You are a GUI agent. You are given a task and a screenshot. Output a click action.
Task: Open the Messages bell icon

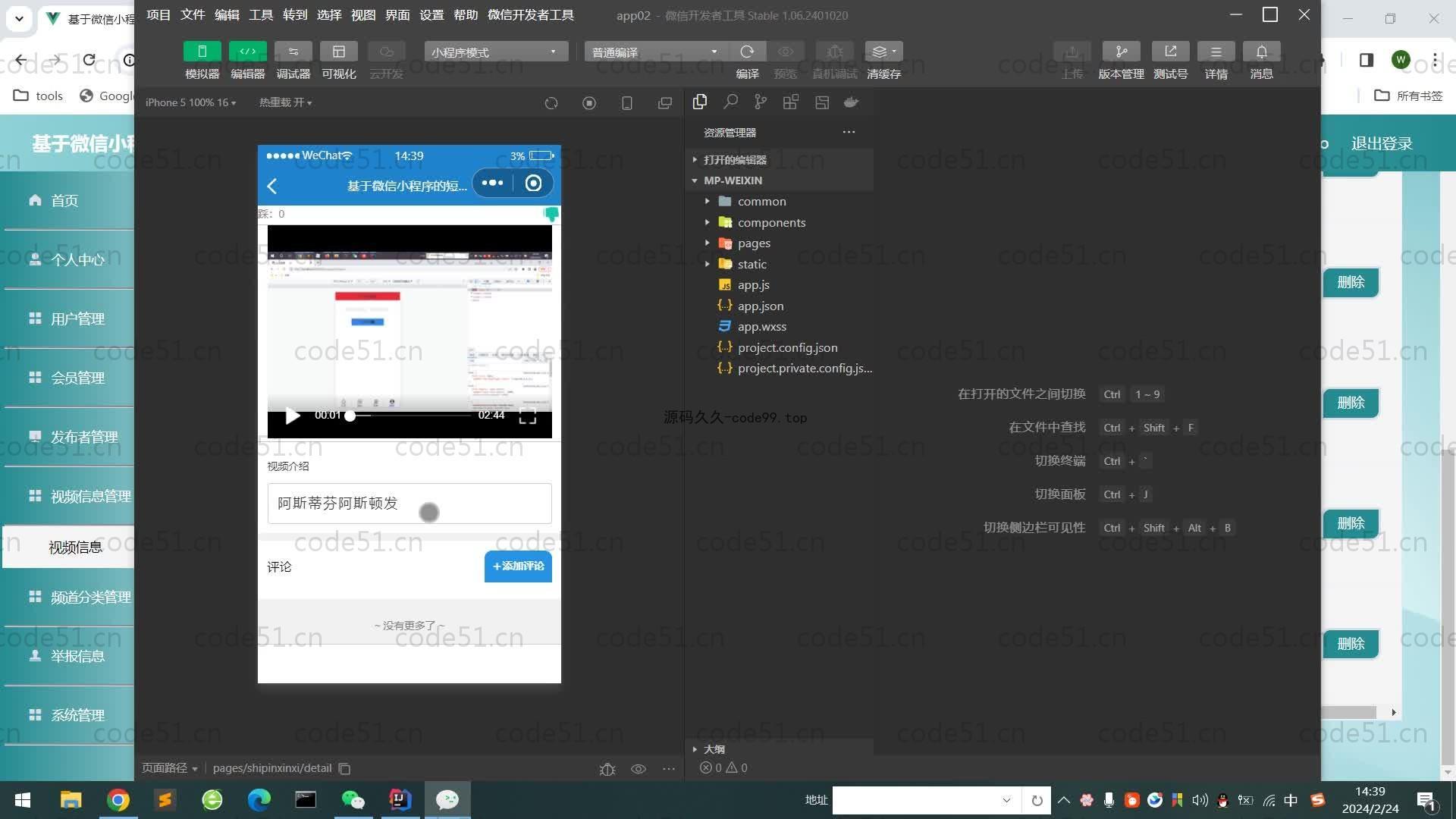click(x=1261, y=52)
